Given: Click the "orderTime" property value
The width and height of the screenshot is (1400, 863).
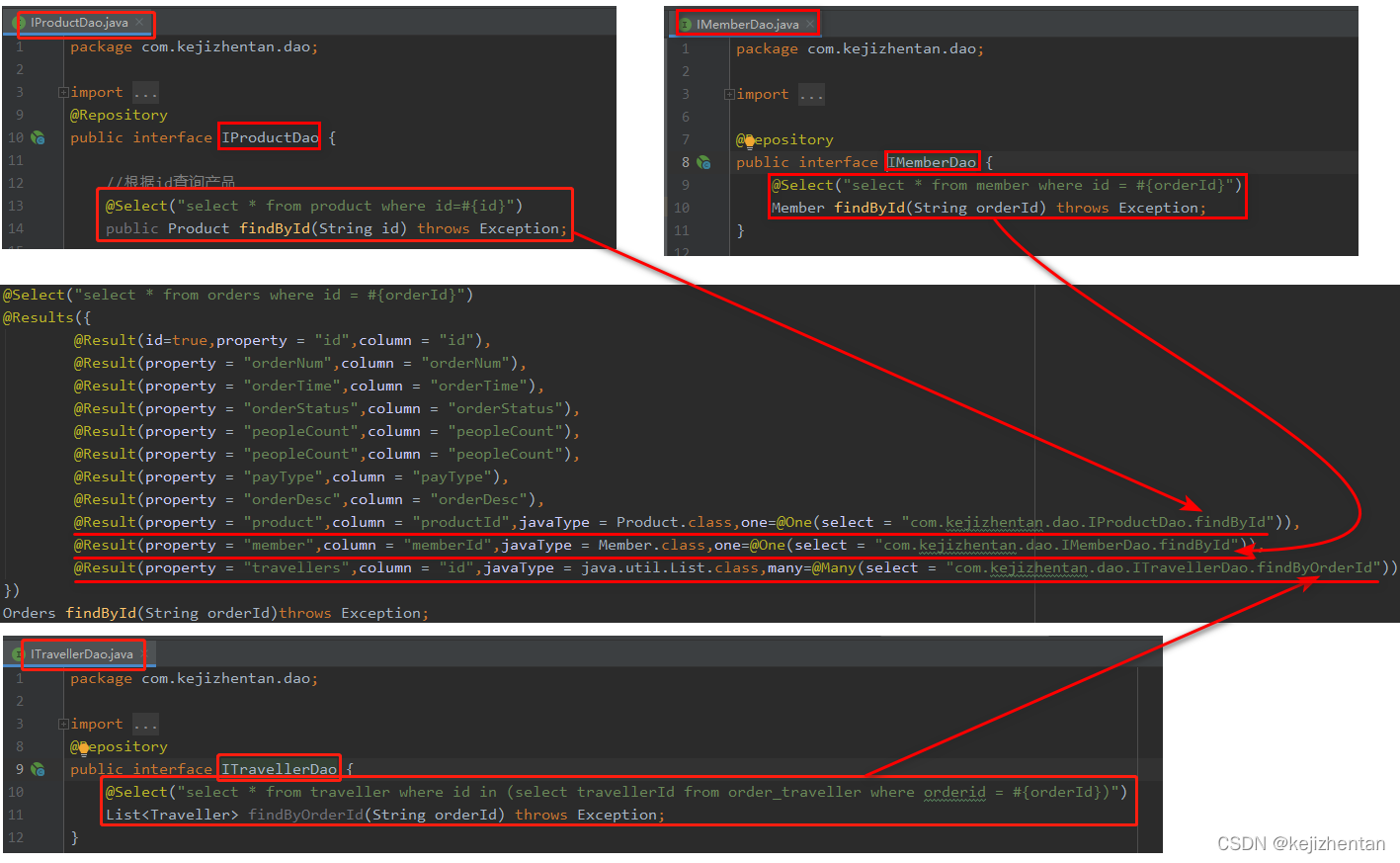Looking at the screenshot, I should (292, 386).
